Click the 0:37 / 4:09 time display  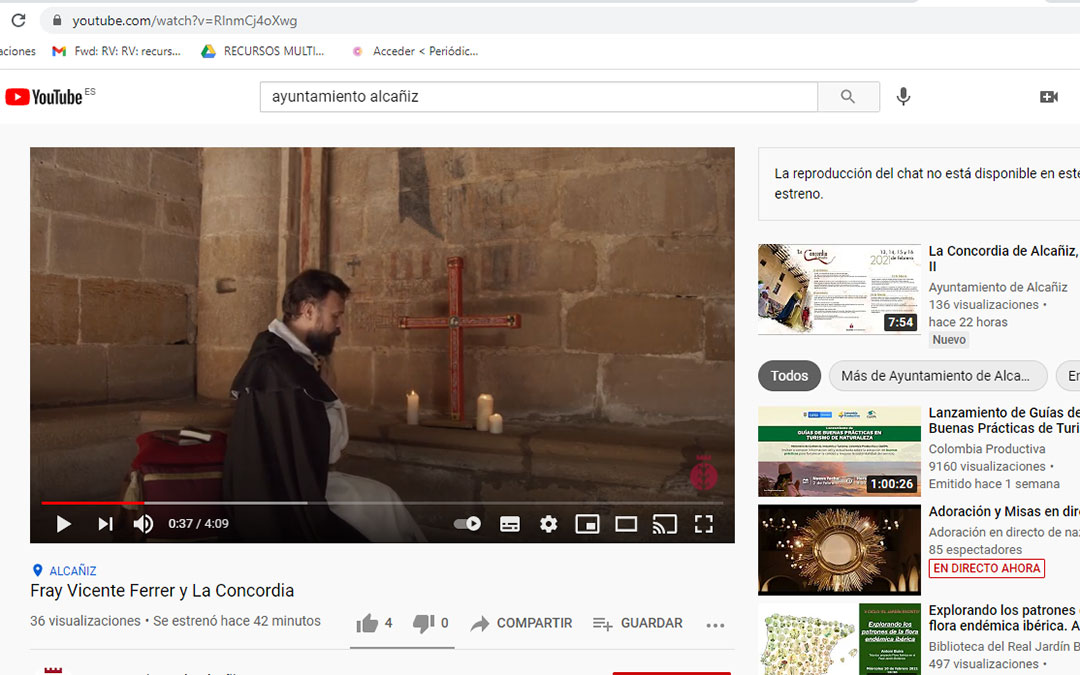198,524
